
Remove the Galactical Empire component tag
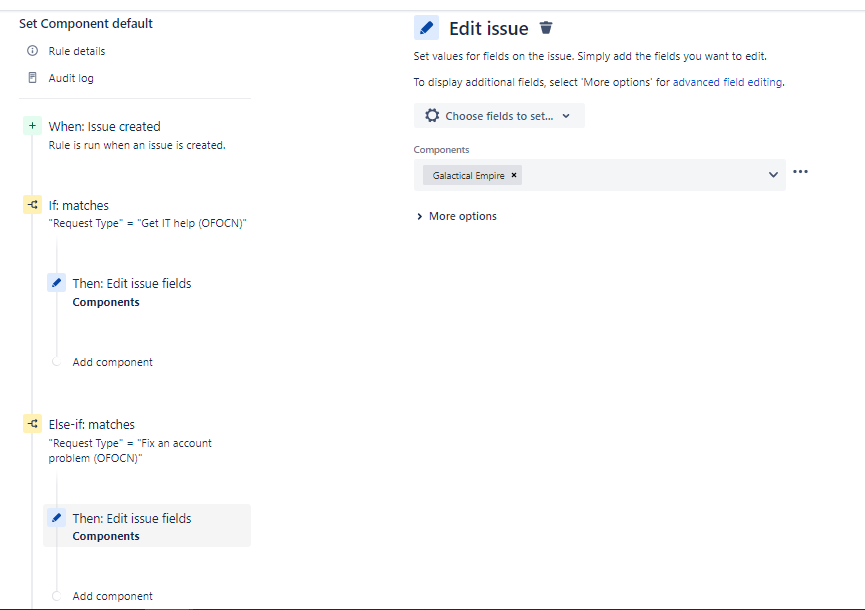coord(514,175)
